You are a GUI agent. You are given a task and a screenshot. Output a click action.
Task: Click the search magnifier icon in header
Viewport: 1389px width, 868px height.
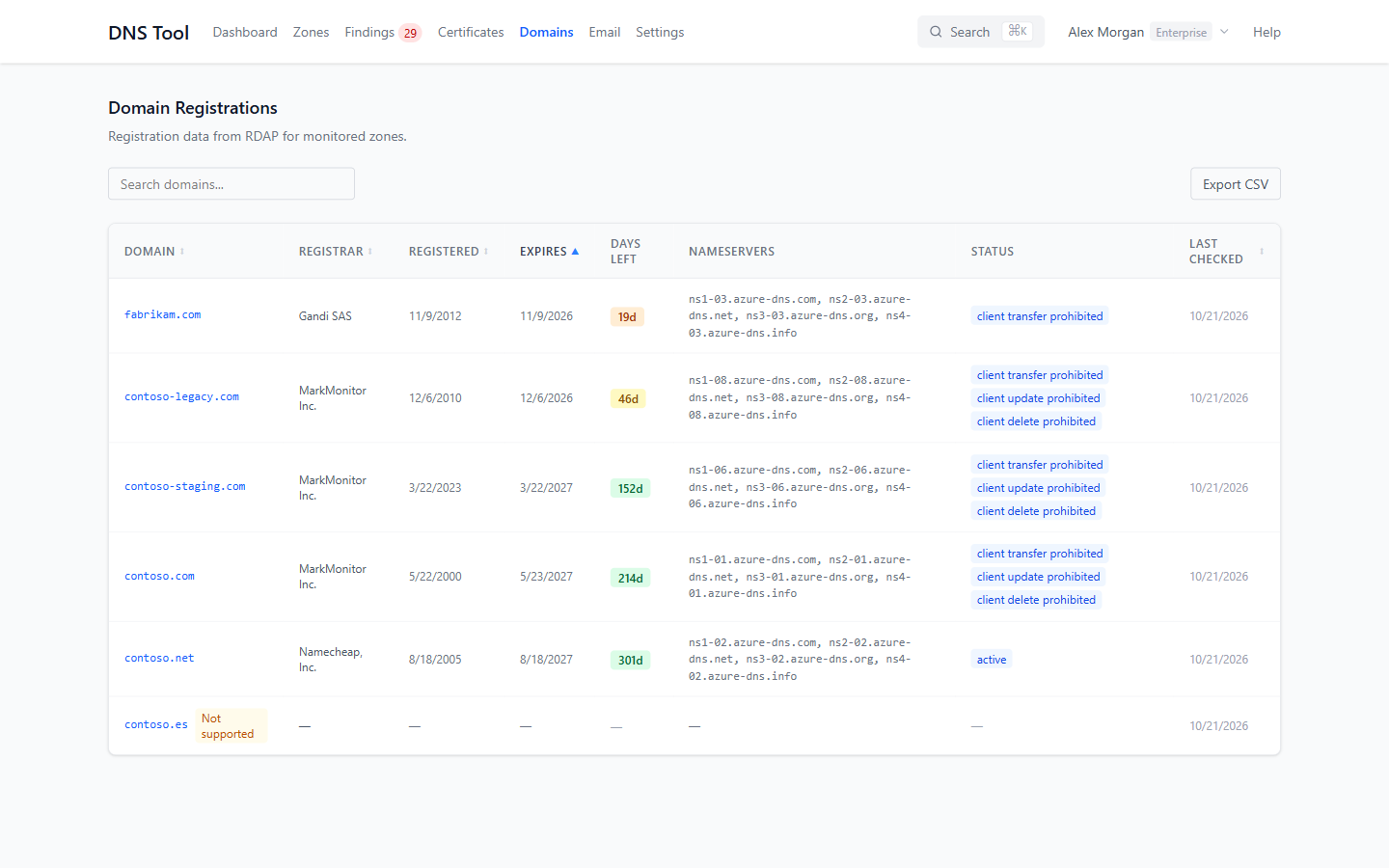(x=936, y=32)
